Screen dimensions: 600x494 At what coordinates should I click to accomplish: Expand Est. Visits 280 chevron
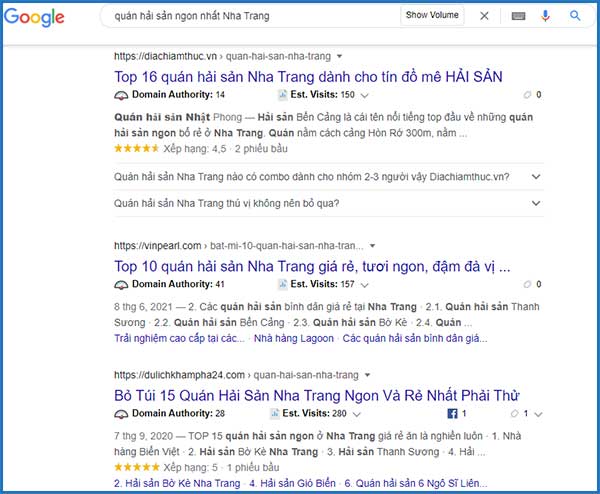pos(357,414)
